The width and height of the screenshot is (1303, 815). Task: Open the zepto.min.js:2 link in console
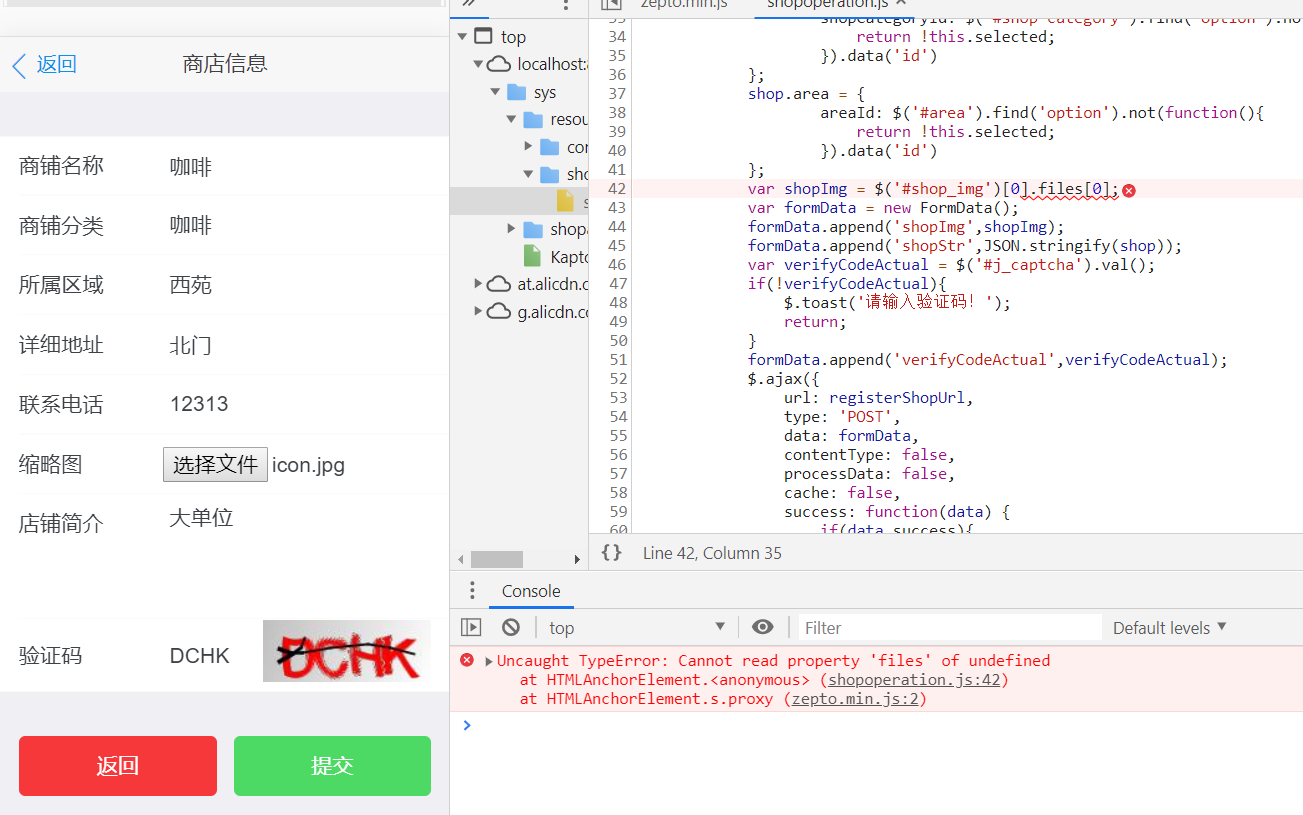pyautogui.click(x=855, y=699)
